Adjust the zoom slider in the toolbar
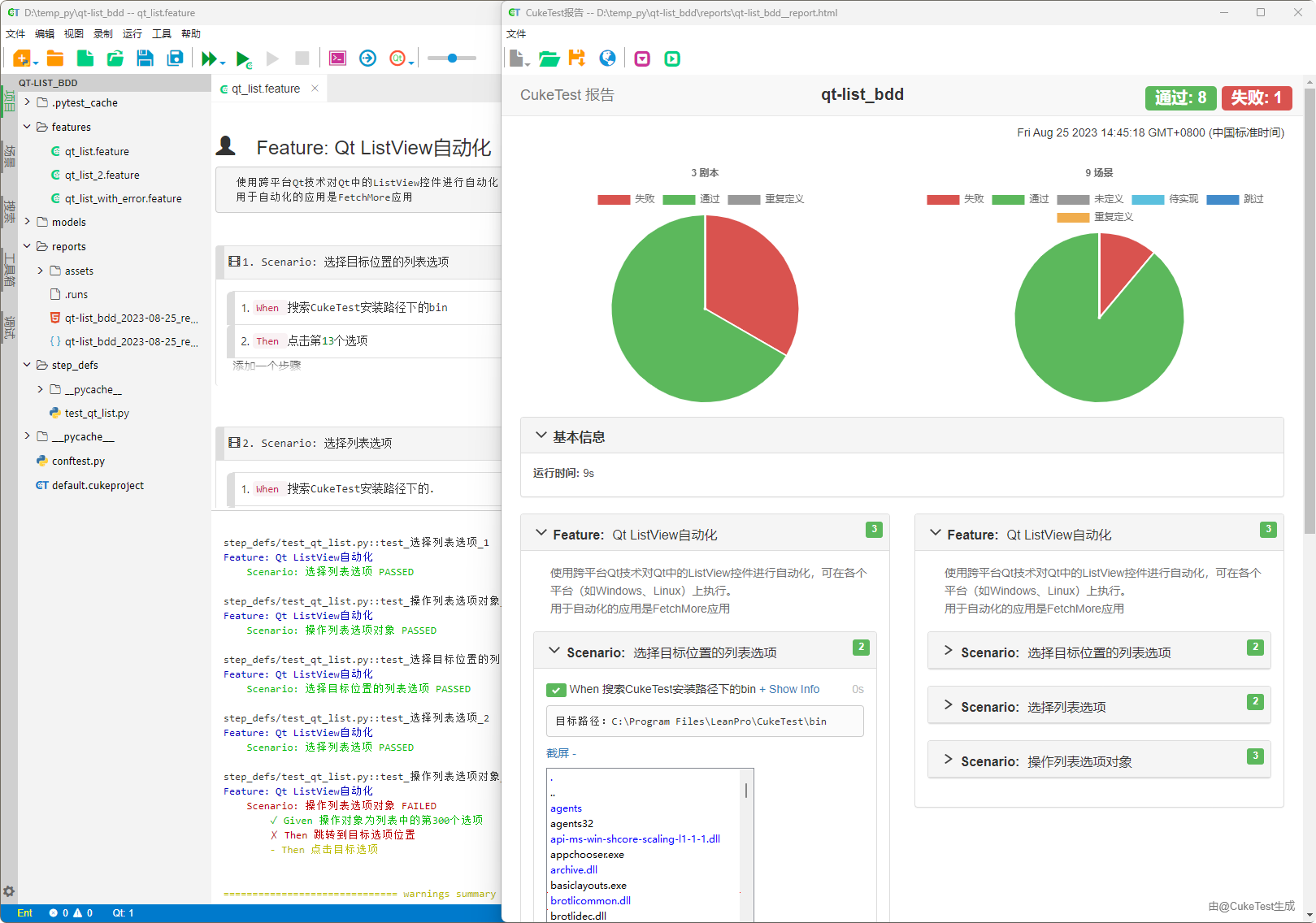The width and height of the screenshot is (1316, 923). tap(451, 58)
